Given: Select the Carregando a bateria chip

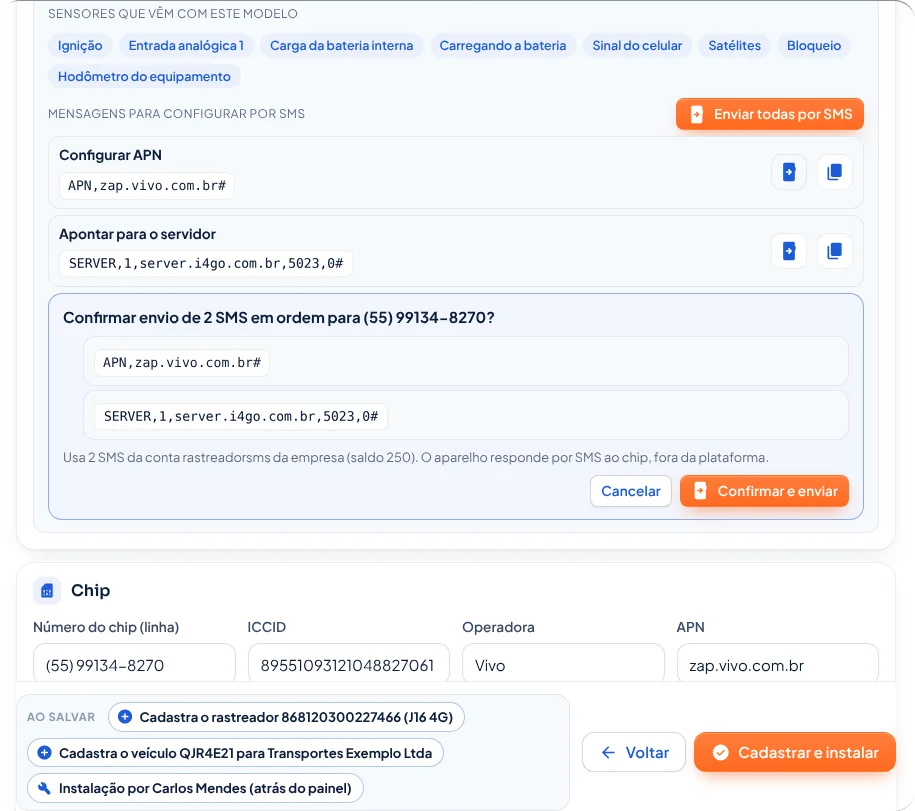Looking at the screenshot, I should [x=502, y=46].
